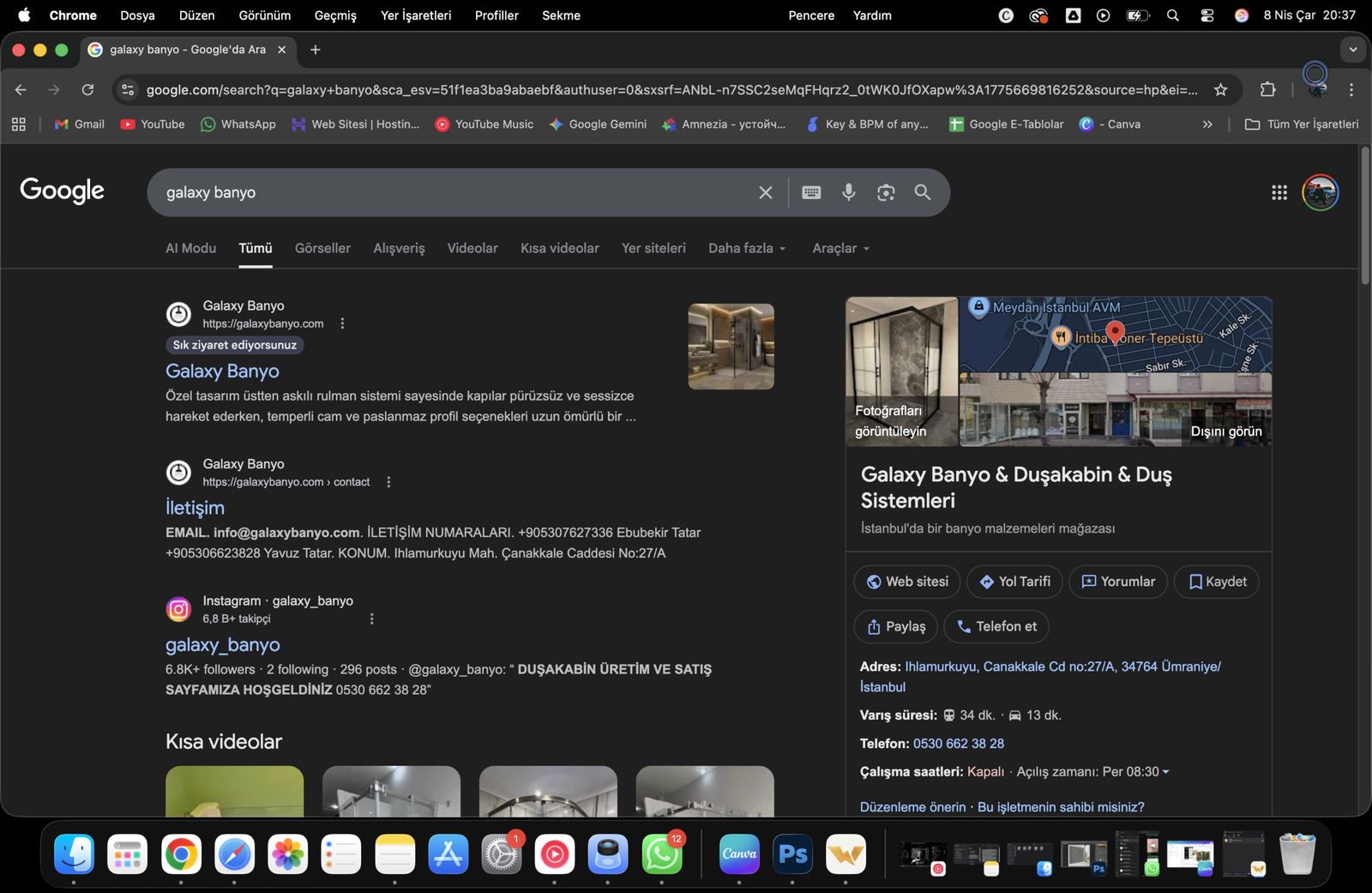The width and height of the screenshot is (1372, 893).
Task: Click the on-screen keyboard icon in search bar
Action: 811,192
